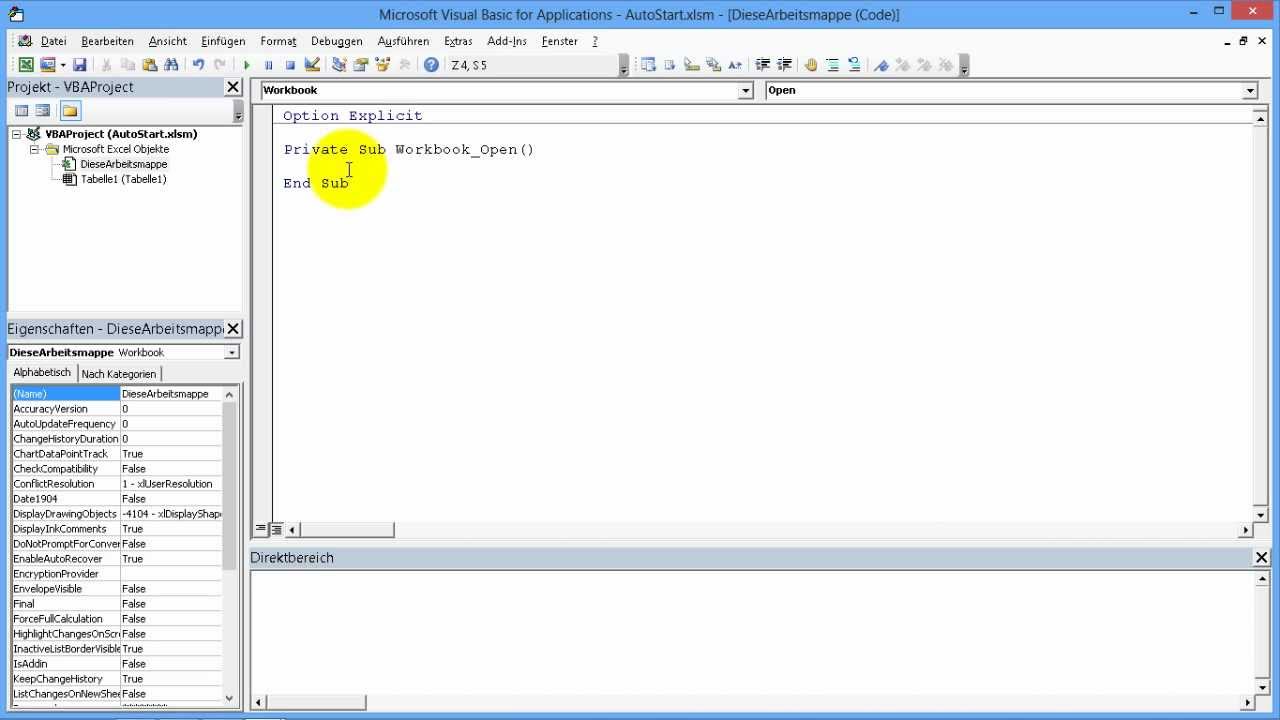Save AutoStart.xlsm with the floppy icon
The height and width of the screenshot is (720, 1280).
[79, 65]
